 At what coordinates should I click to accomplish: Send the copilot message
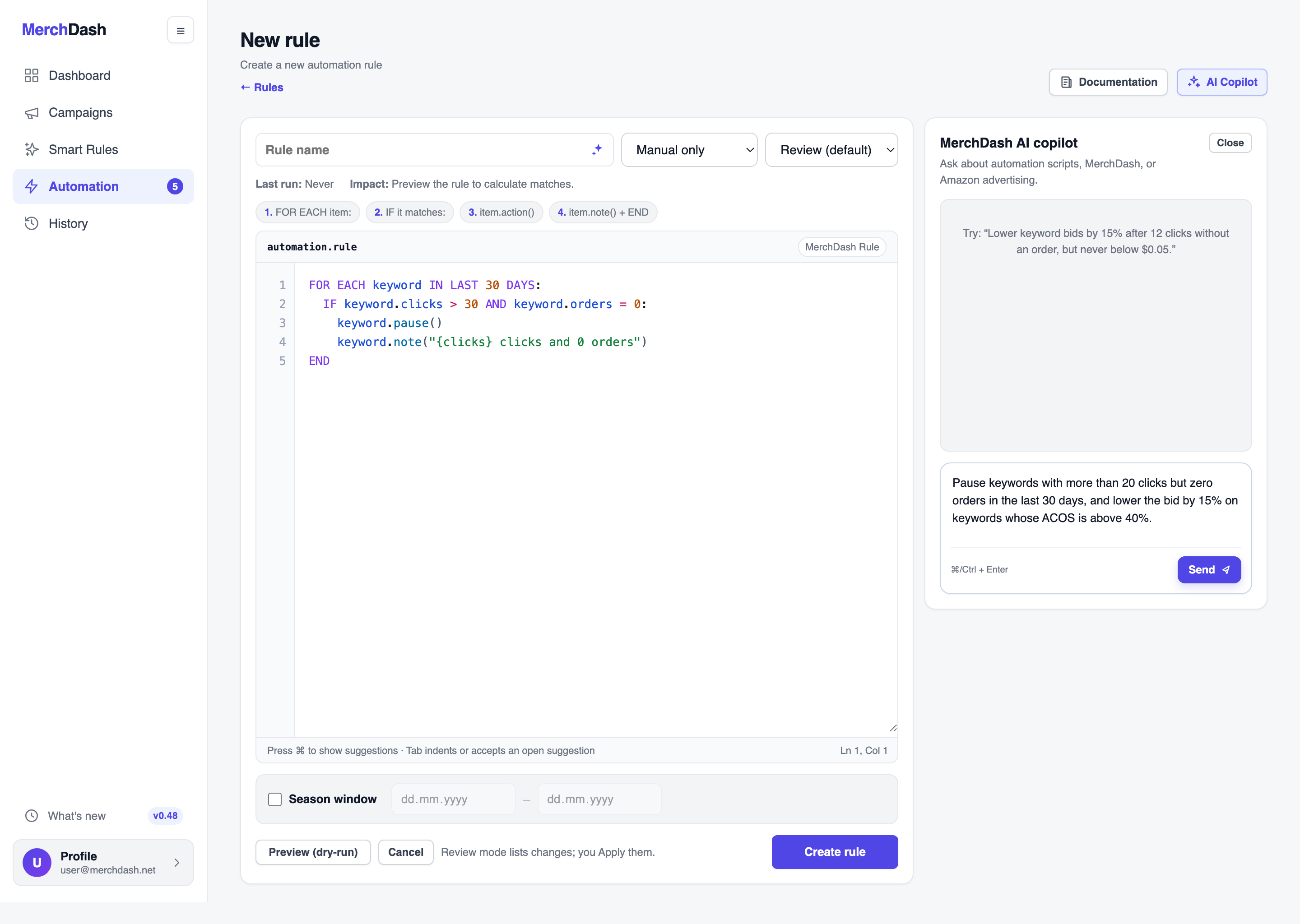[1209, 569]
